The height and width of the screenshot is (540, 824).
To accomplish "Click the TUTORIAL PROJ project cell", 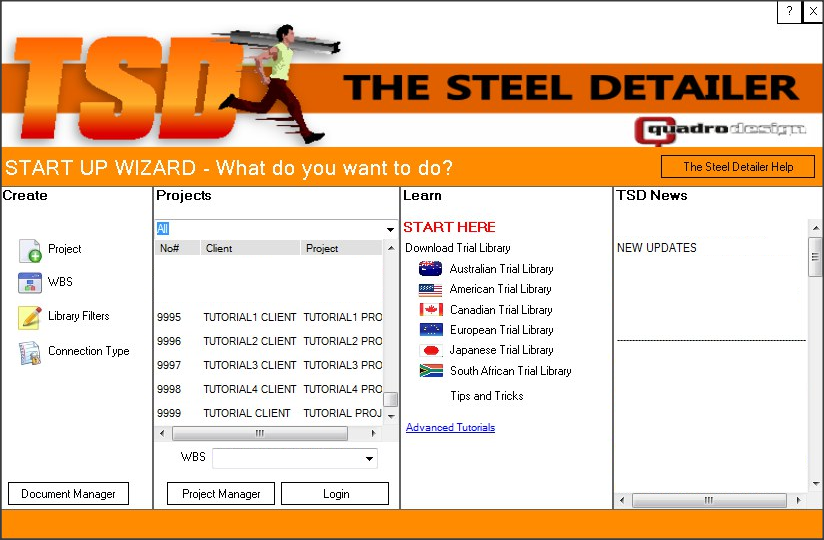I will point(343,413).
